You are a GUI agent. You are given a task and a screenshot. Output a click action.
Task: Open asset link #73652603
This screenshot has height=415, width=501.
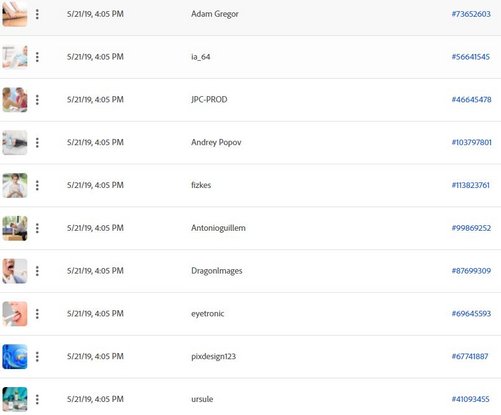point(471,14)
